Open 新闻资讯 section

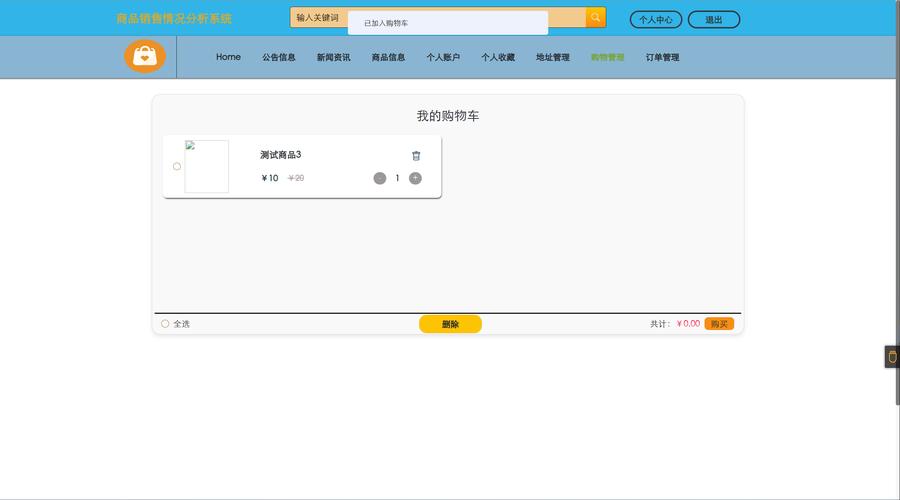click(x=333, y=57)
